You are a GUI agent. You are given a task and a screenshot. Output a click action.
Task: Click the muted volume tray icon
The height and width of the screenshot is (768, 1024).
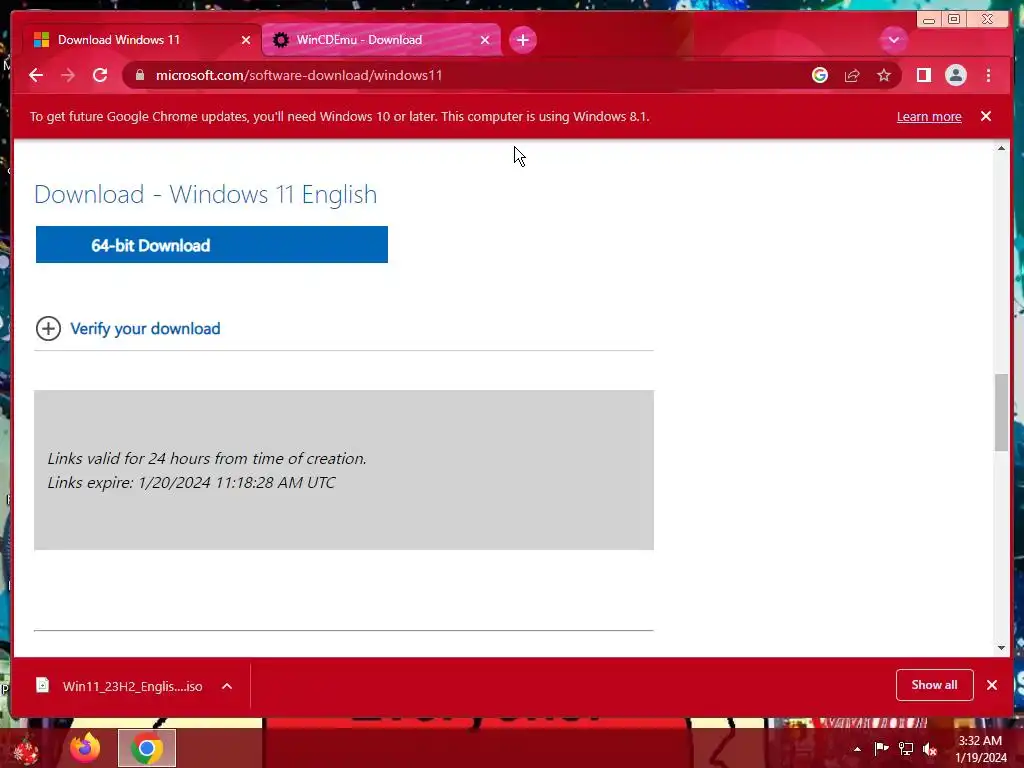pyautogui.click(x=930, y=748)
